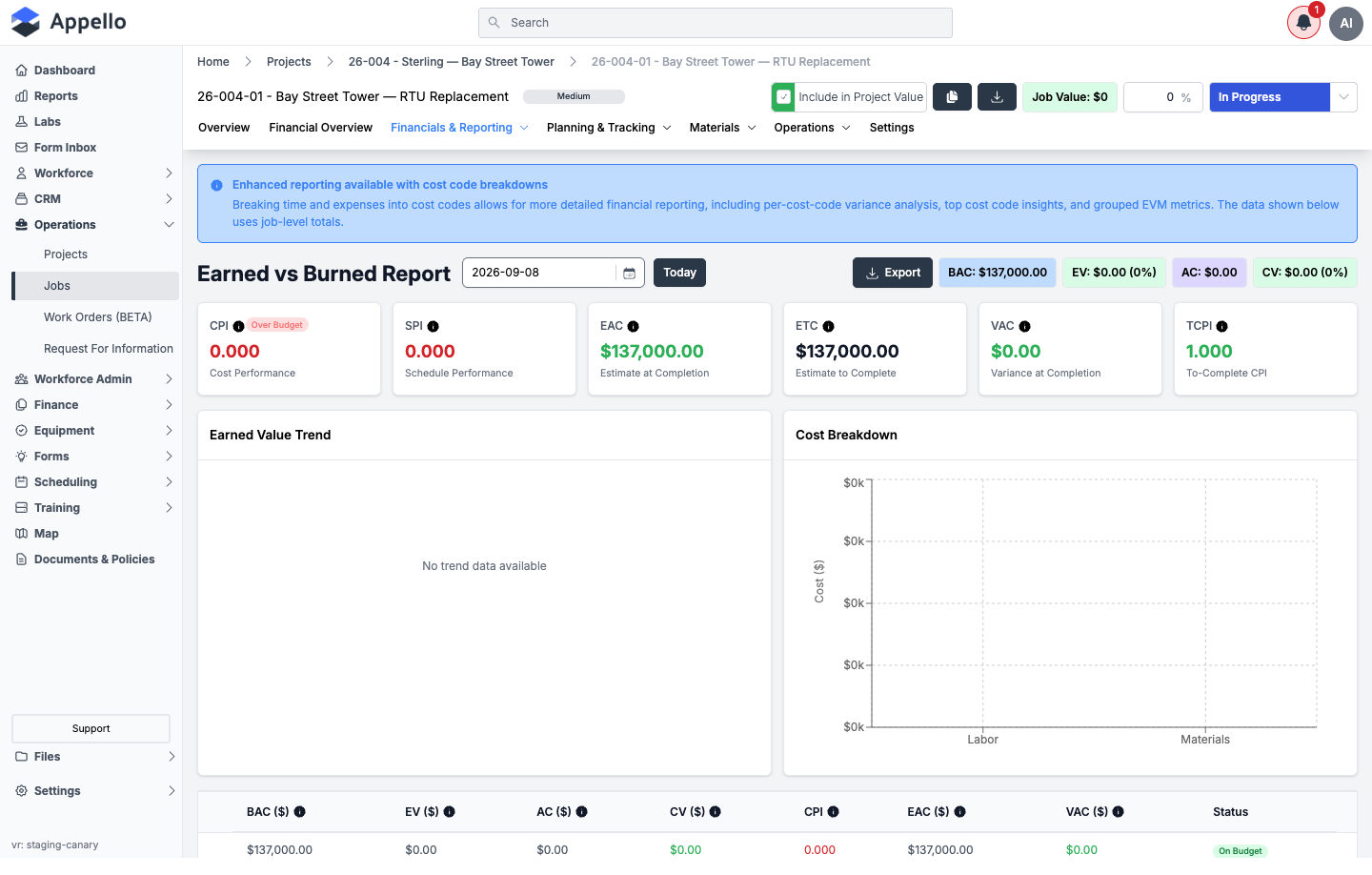Collapse the Operations sidebar section
Screen dimensions: 1372x875
pyautogui.click(x=95, y=225)
